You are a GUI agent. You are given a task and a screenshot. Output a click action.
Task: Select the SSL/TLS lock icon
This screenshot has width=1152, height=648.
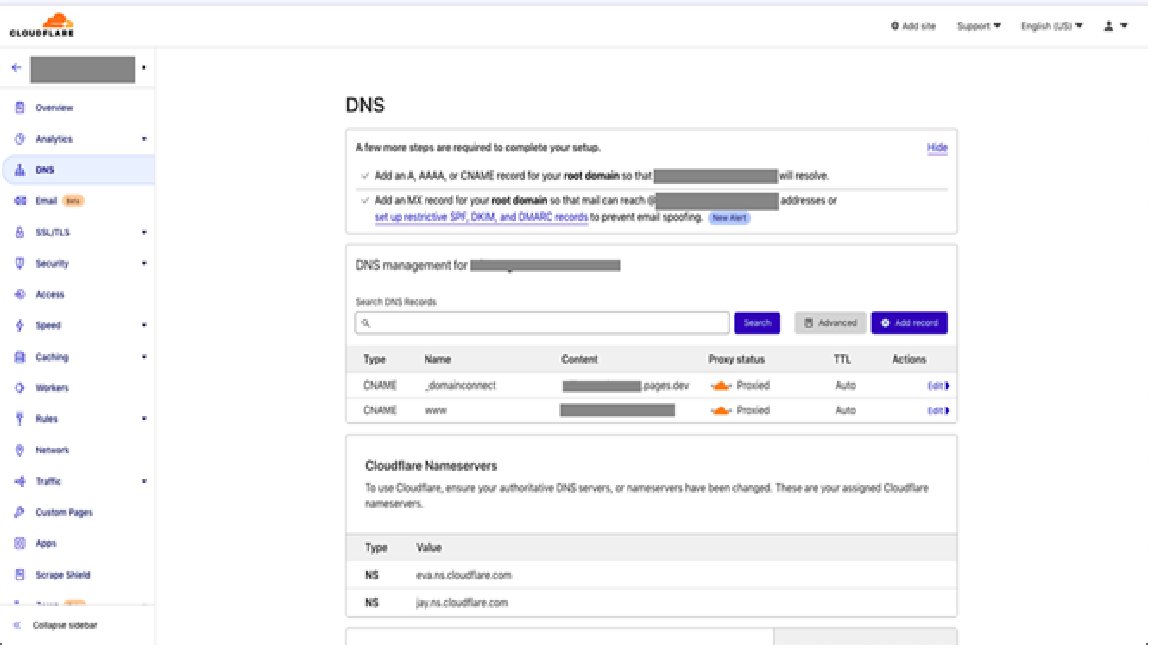[20, 233]
